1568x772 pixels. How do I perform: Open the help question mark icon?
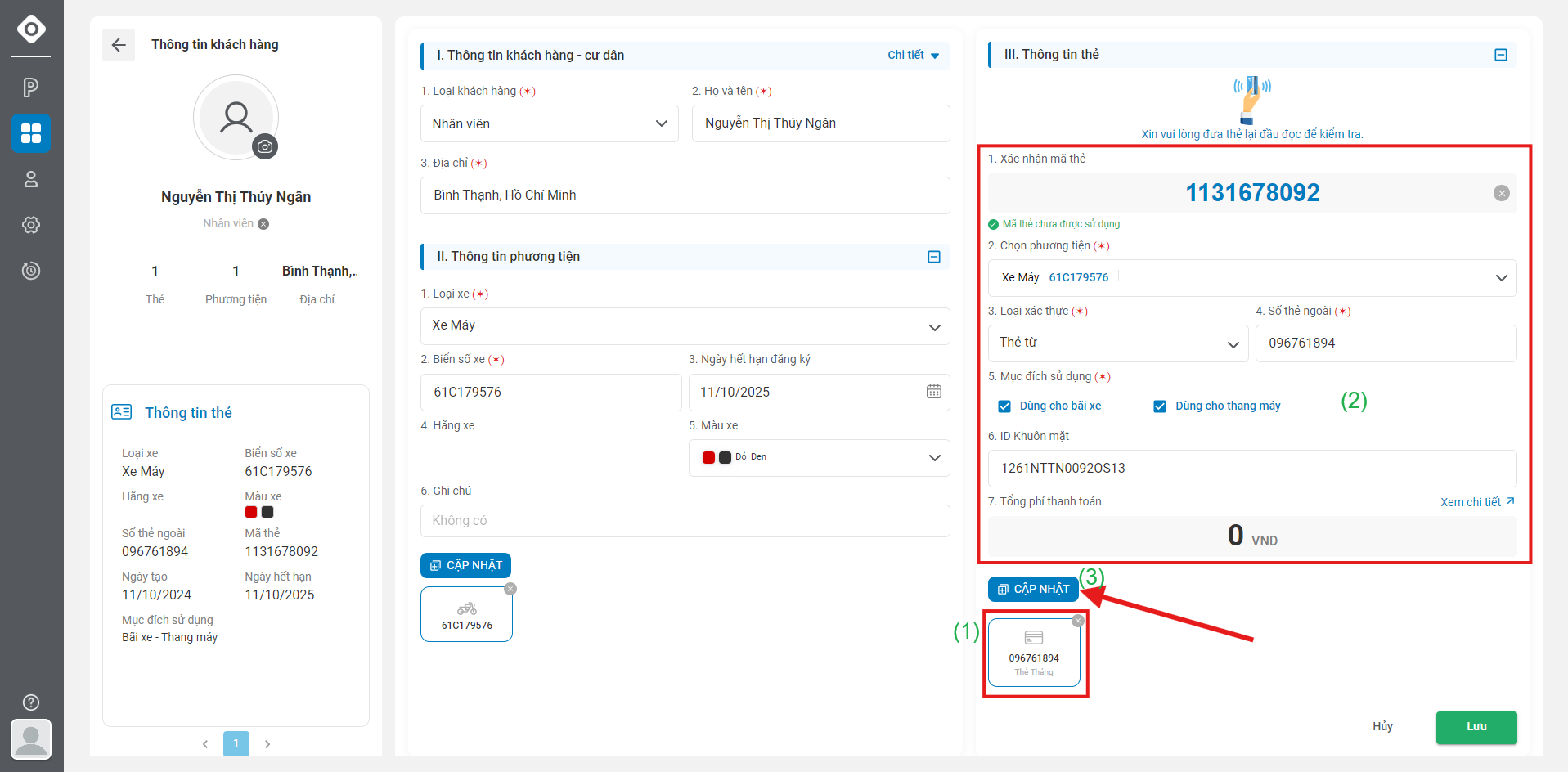31,702
